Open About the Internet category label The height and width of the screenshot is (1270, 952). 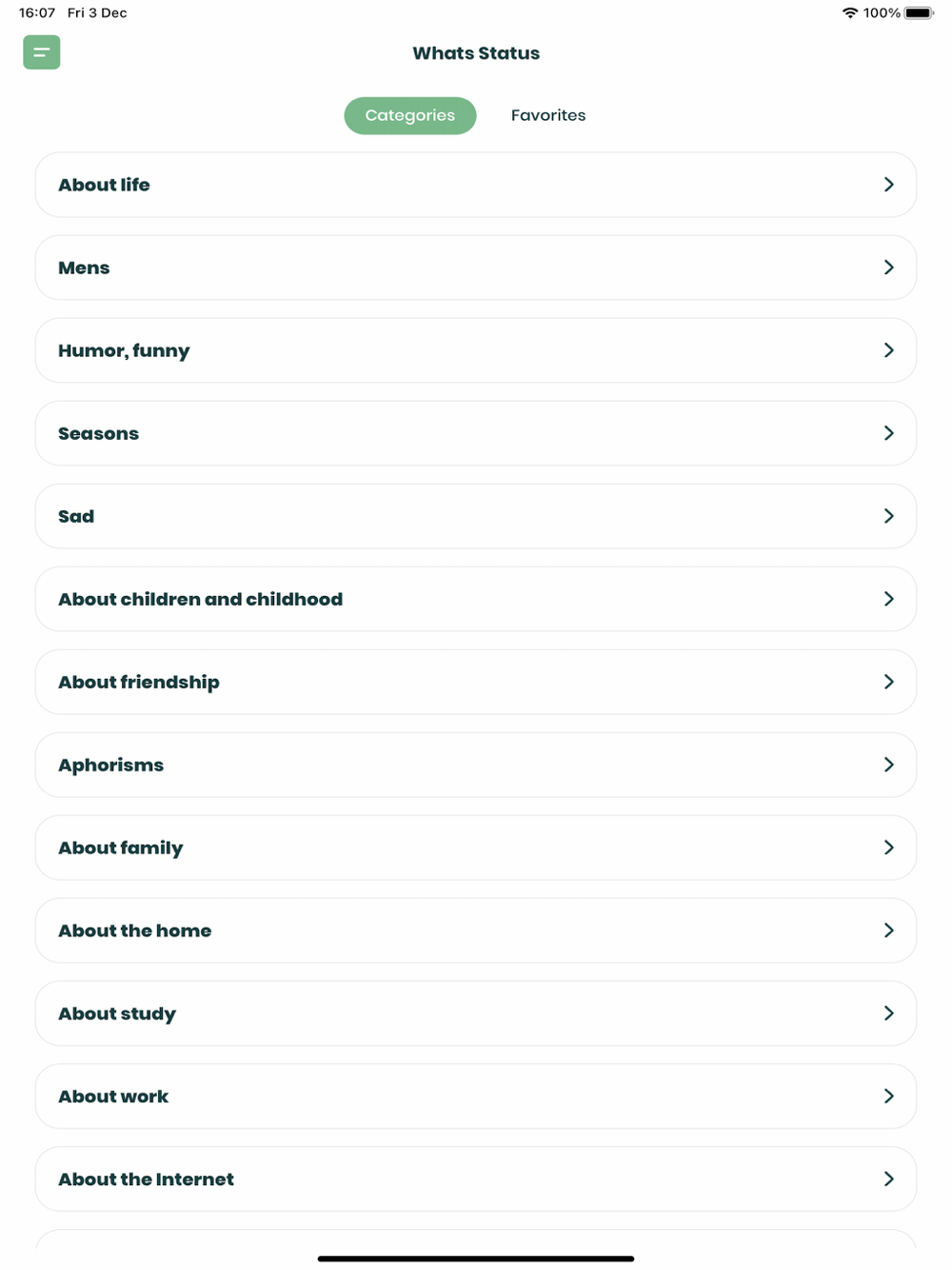[x=146, y=1179]
